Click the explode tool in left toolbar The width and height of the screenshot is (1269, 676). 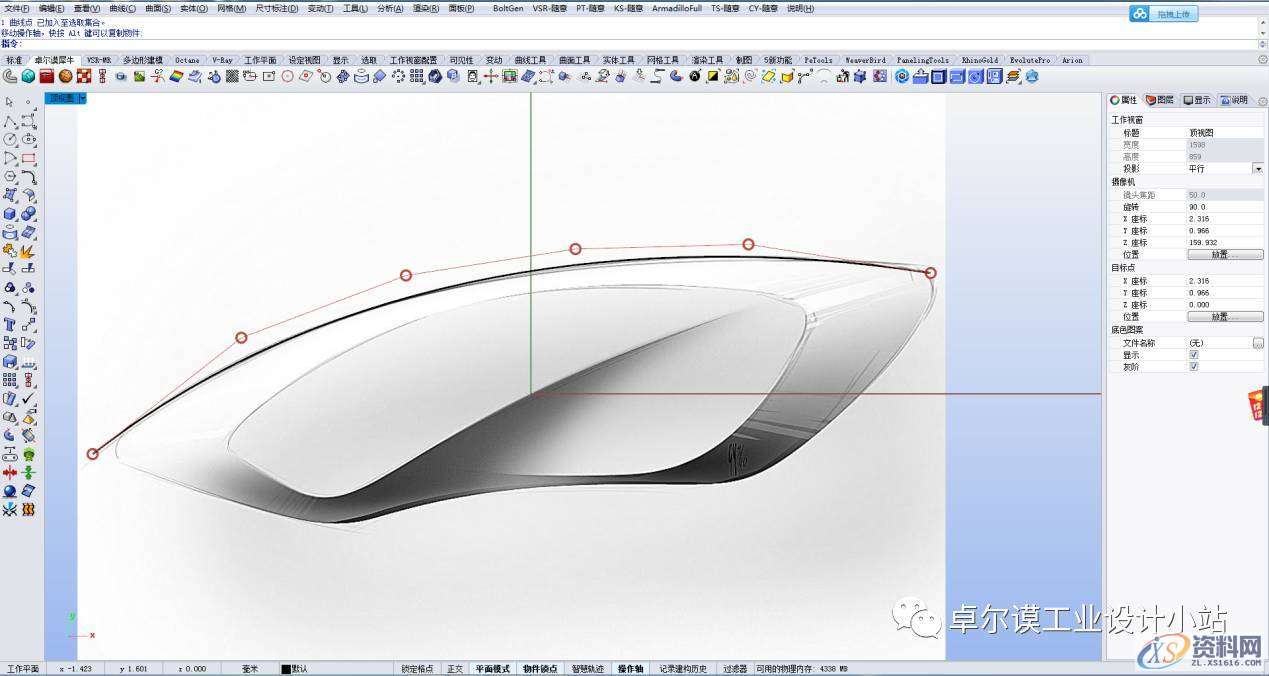[28, 251]
